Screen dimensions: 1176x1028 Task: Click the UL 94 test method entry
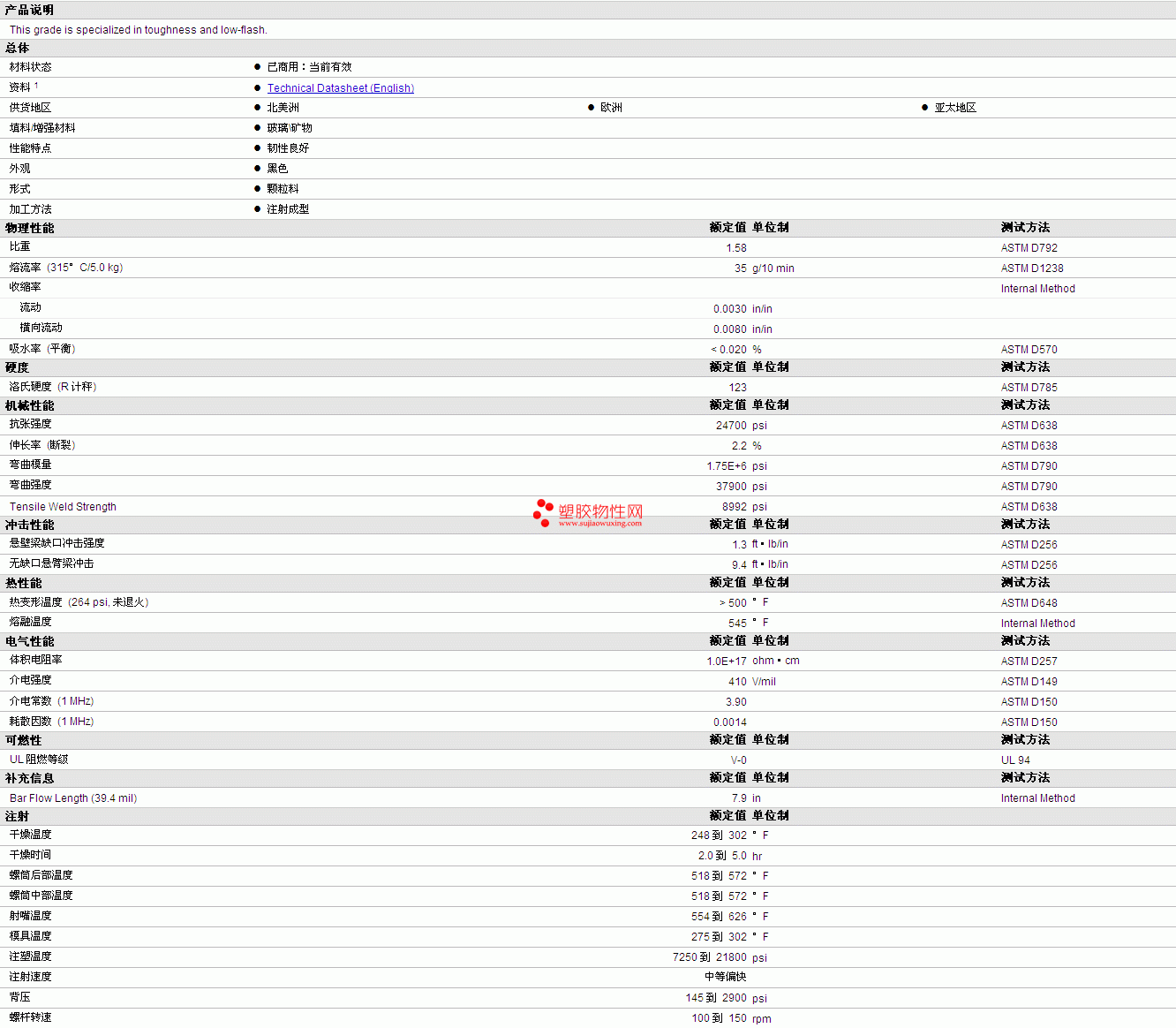pyautogui.click(x=1015, y=760)
